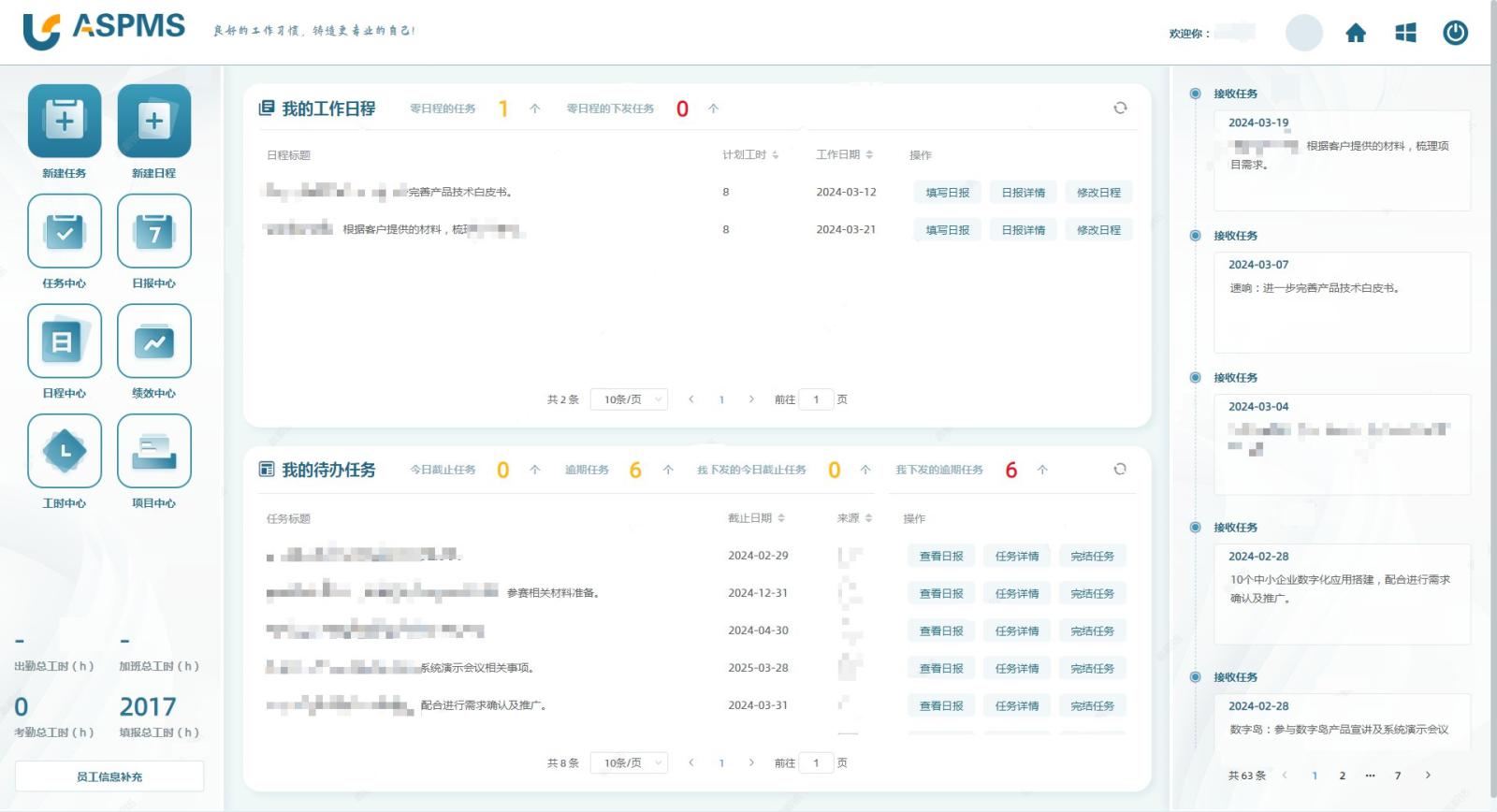Refresh the 我的工作日程 panel

click(x=1120, y=109)
